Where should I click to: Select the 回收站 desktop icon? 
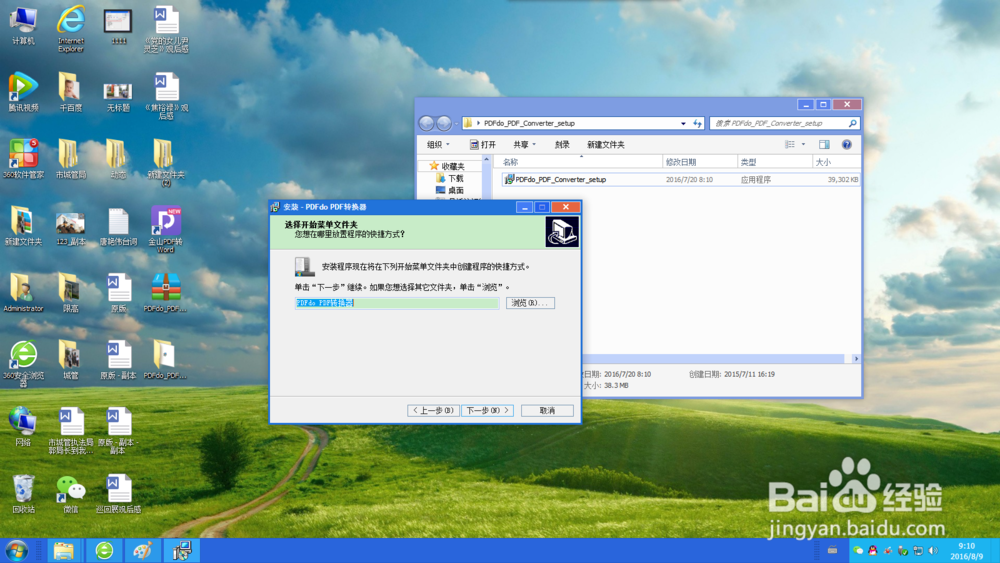[24, 493]
